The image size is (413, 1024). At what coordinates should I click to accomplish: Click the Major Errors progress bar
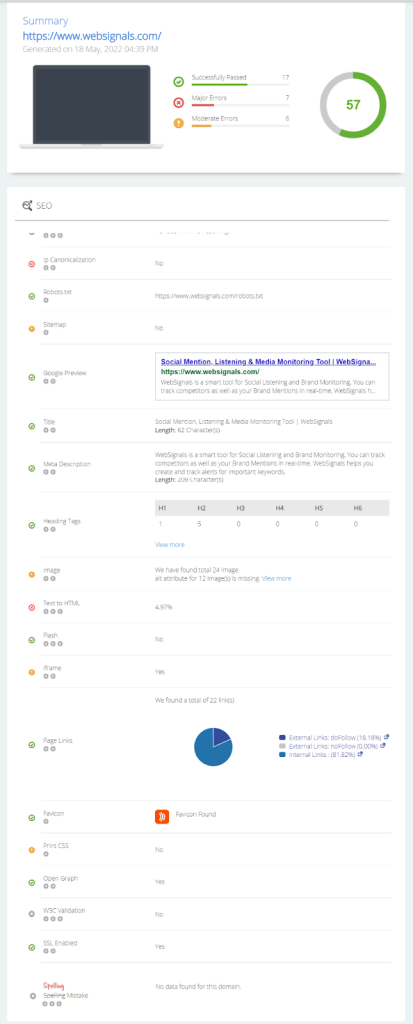click(240, 105)
